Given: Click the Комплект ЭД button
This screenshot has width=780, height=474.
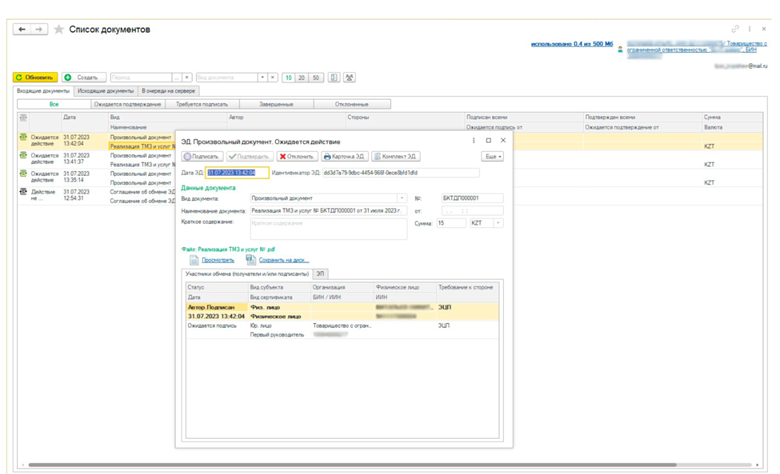Looking at the screenshot, I should click(x=396, y=157).
